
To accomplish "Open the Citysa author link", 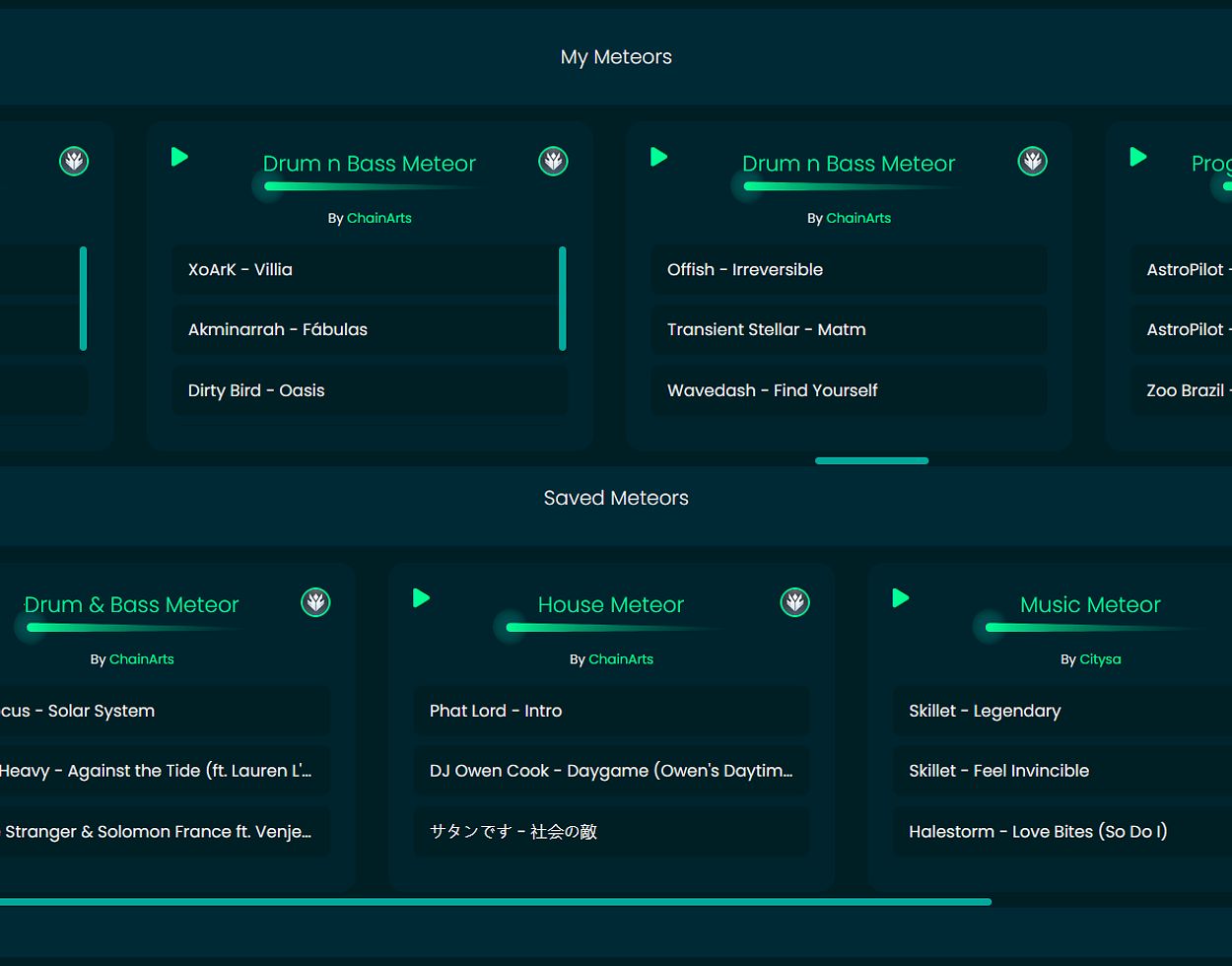I will coord(1100,659).
